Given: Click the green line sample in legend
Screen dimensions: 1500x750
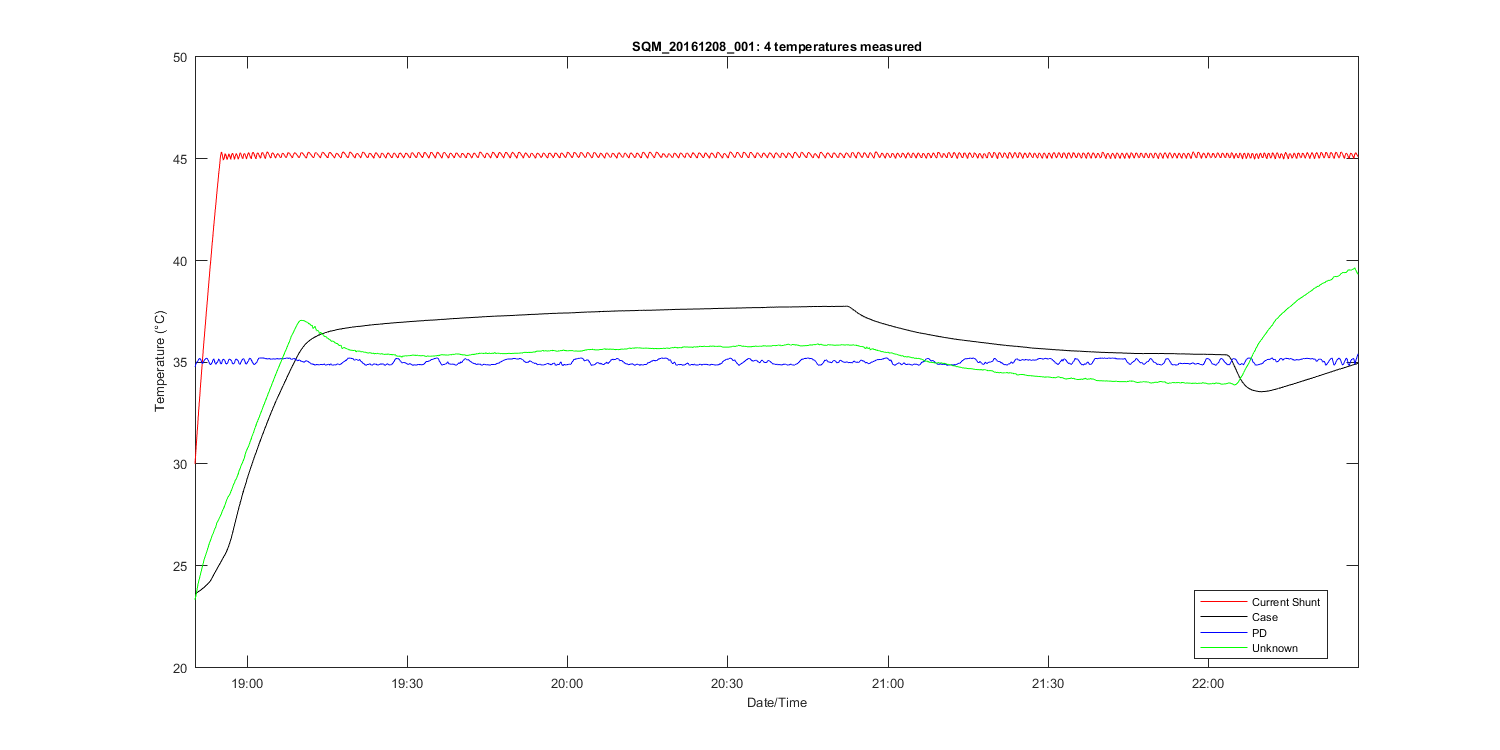Looking at the screenshot, I should click(x=1222, y=648).
